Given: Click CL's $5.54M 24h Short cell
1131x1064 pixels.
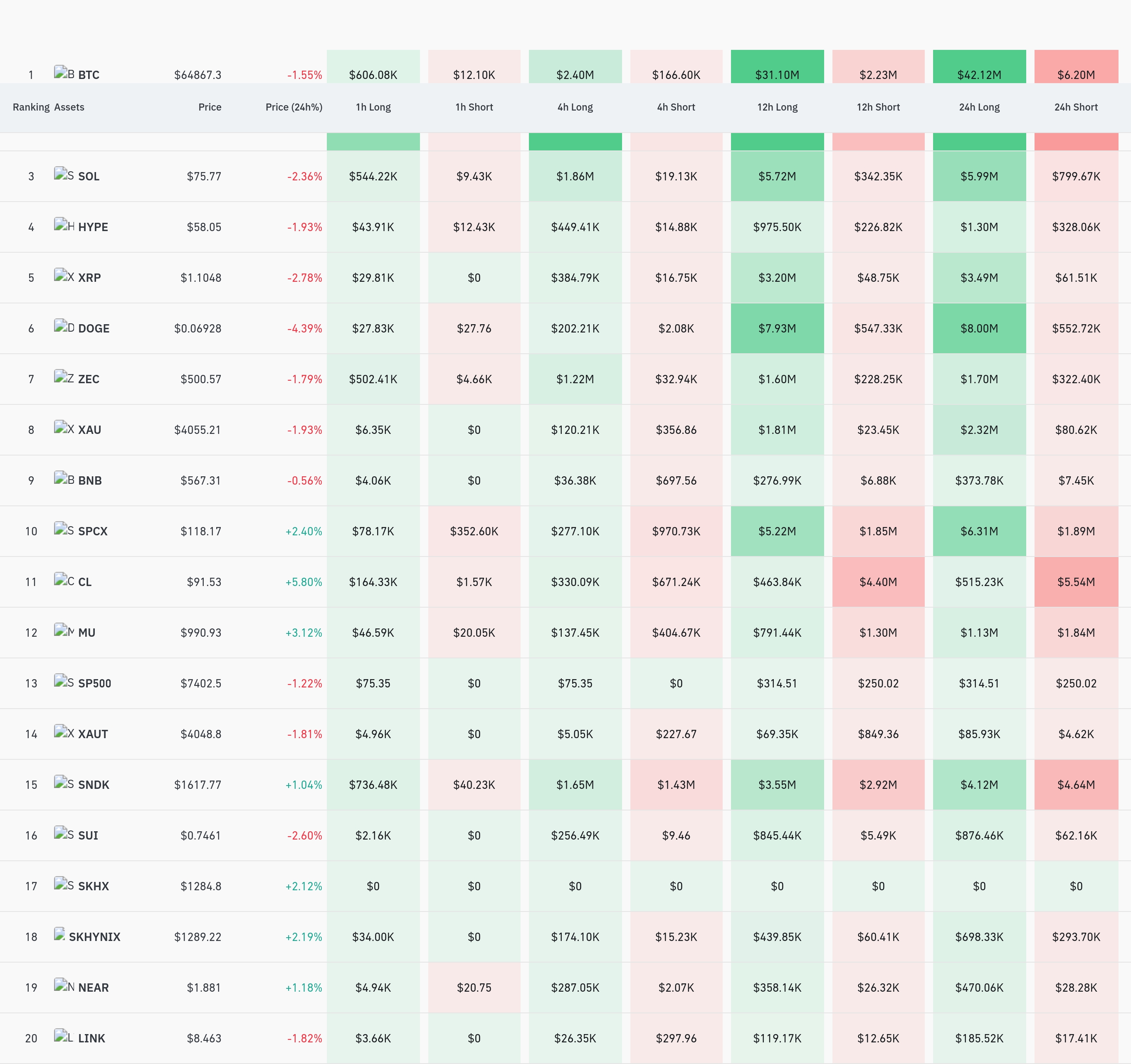Looking at the screenshot, I should [x=1076, y=582].
